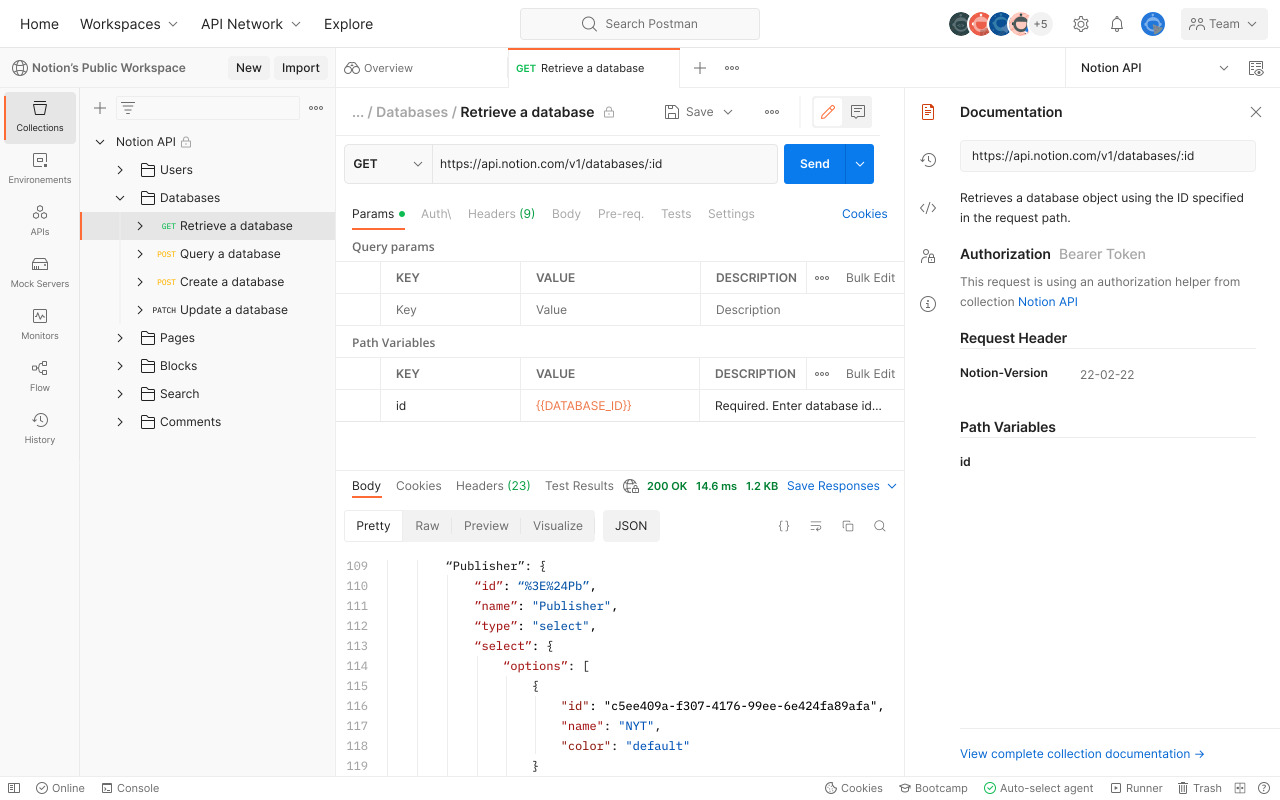Select the Visualize response view

(557, 526)
